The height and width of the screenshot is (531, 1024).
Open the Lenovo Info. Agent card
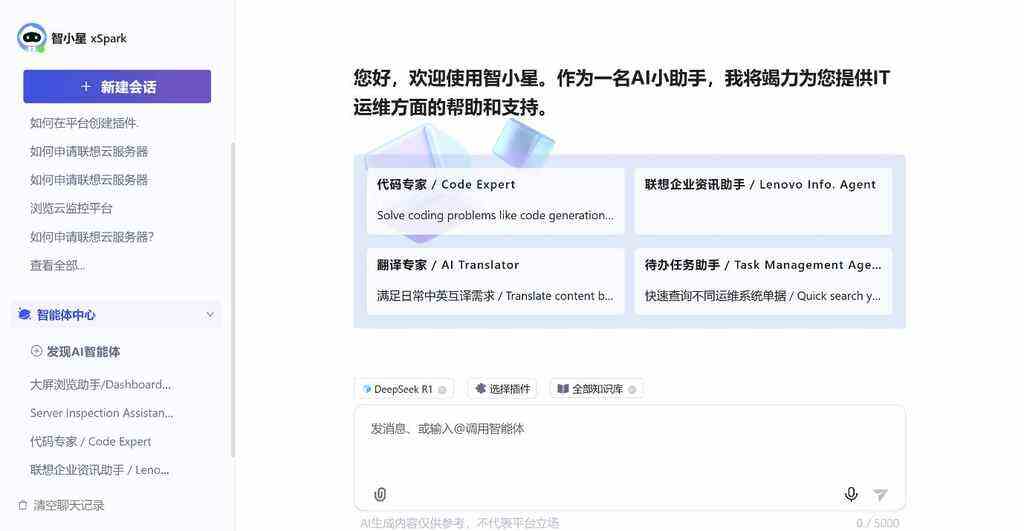[x=763, y=201]
